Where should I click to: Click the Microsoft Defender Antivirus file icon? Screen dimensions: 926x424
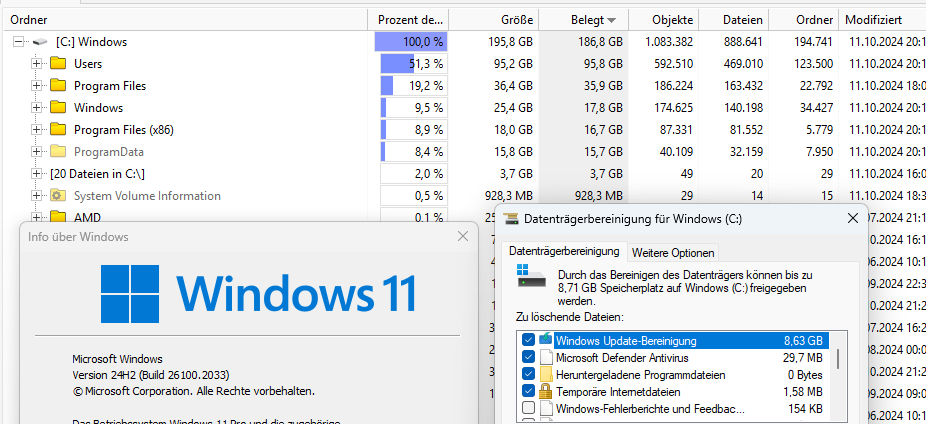546,357
